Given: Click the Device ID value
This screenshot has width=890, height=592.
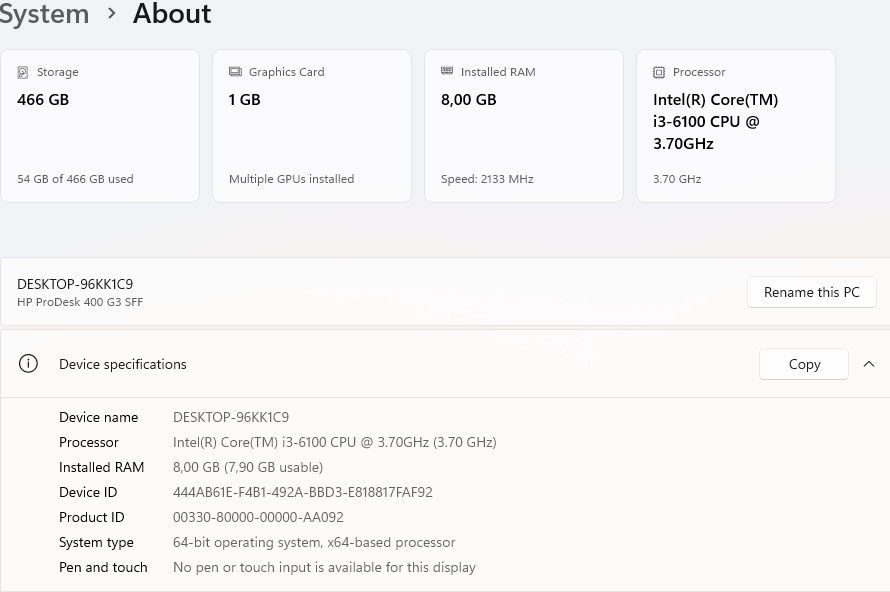Looking at the screenshot, I should (x=302, y=492).
